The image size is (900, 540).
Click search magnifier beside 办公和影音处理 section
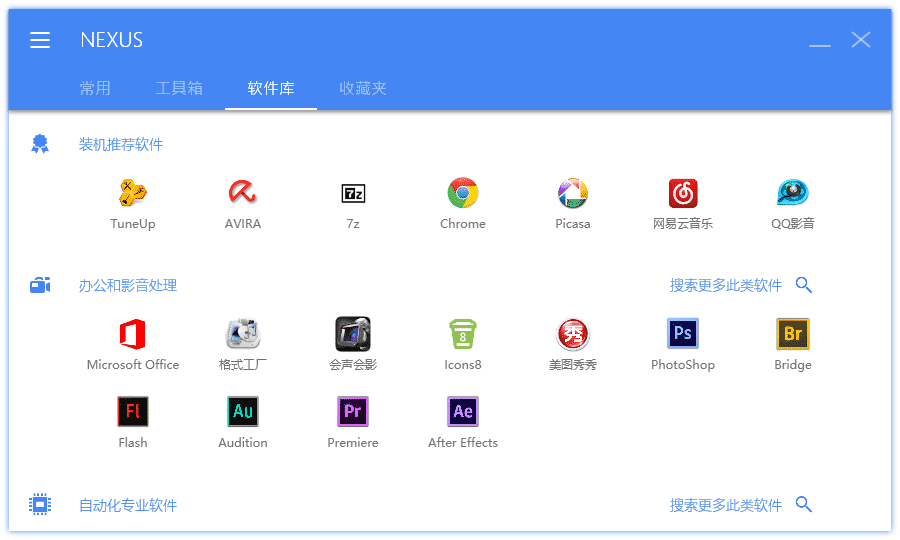tap(804, 285)
